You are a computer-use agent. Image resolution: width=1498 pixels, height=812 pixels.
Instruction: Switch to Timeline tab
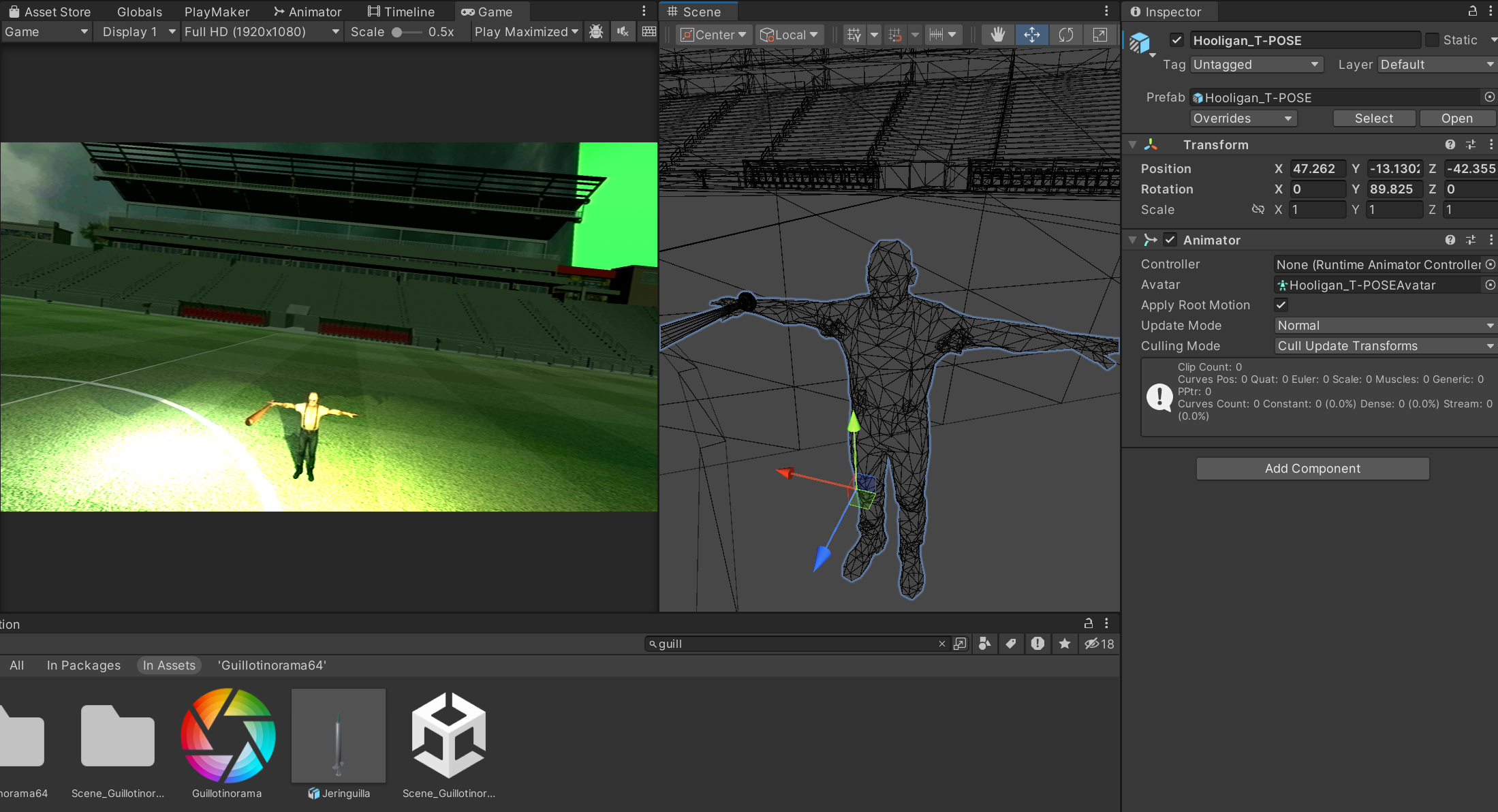click(401, 12)
